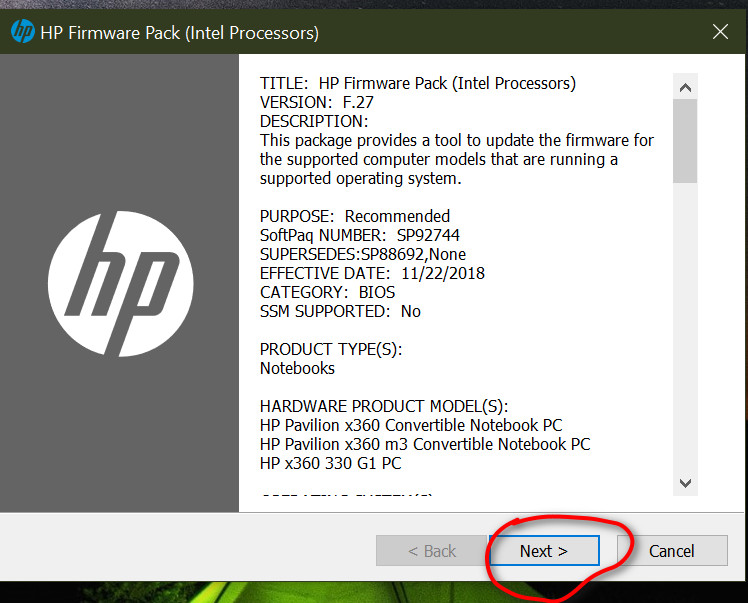Click the description scrollbar thumb
Image resolution: width=748 pixels, height=603 pixels.
tap(685, 141)
